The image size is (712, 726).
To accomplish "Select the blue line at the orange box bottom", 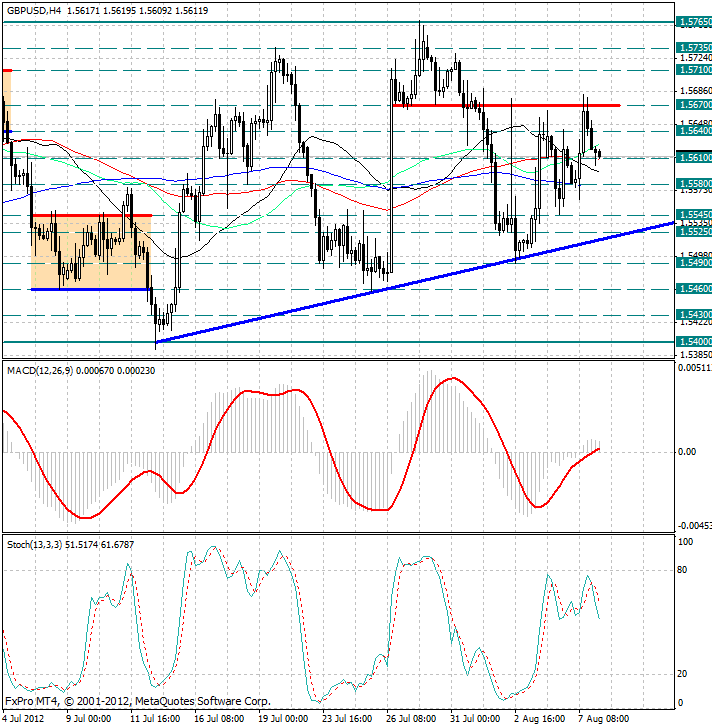I will 90,289.
